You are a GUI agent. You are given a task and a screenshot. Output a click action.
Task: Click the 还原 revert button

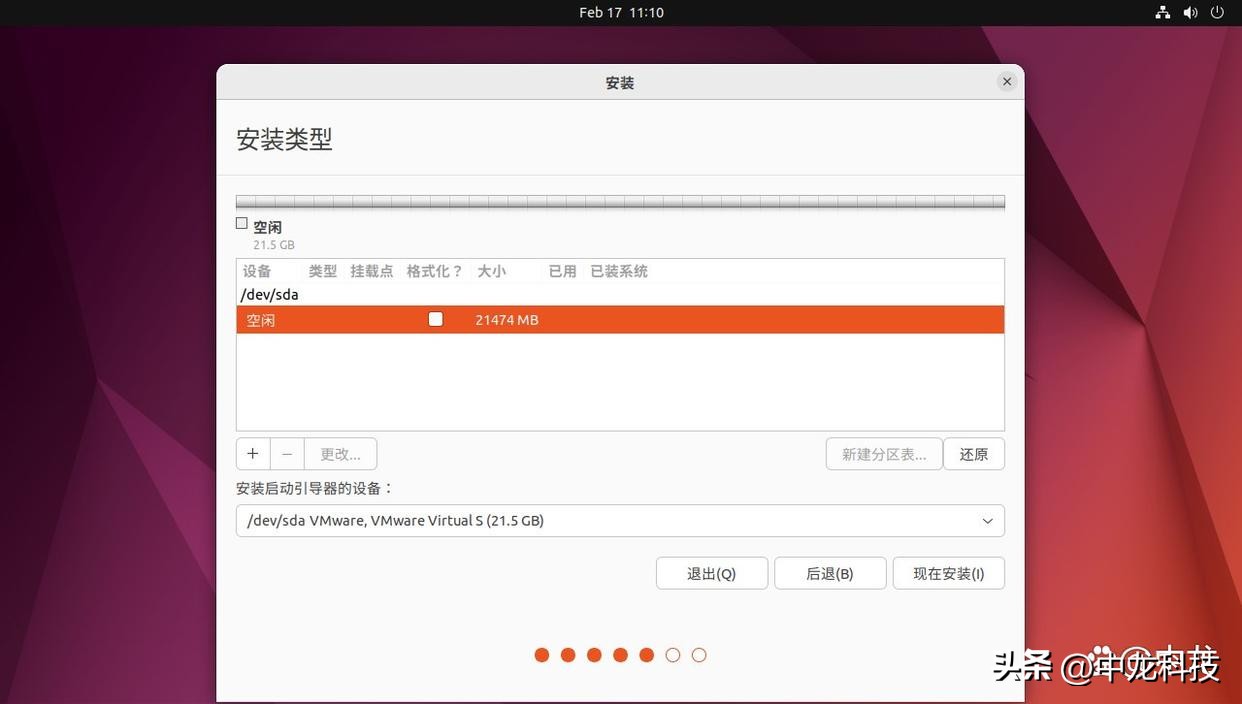pyautogui.click(x=972, y=453)
